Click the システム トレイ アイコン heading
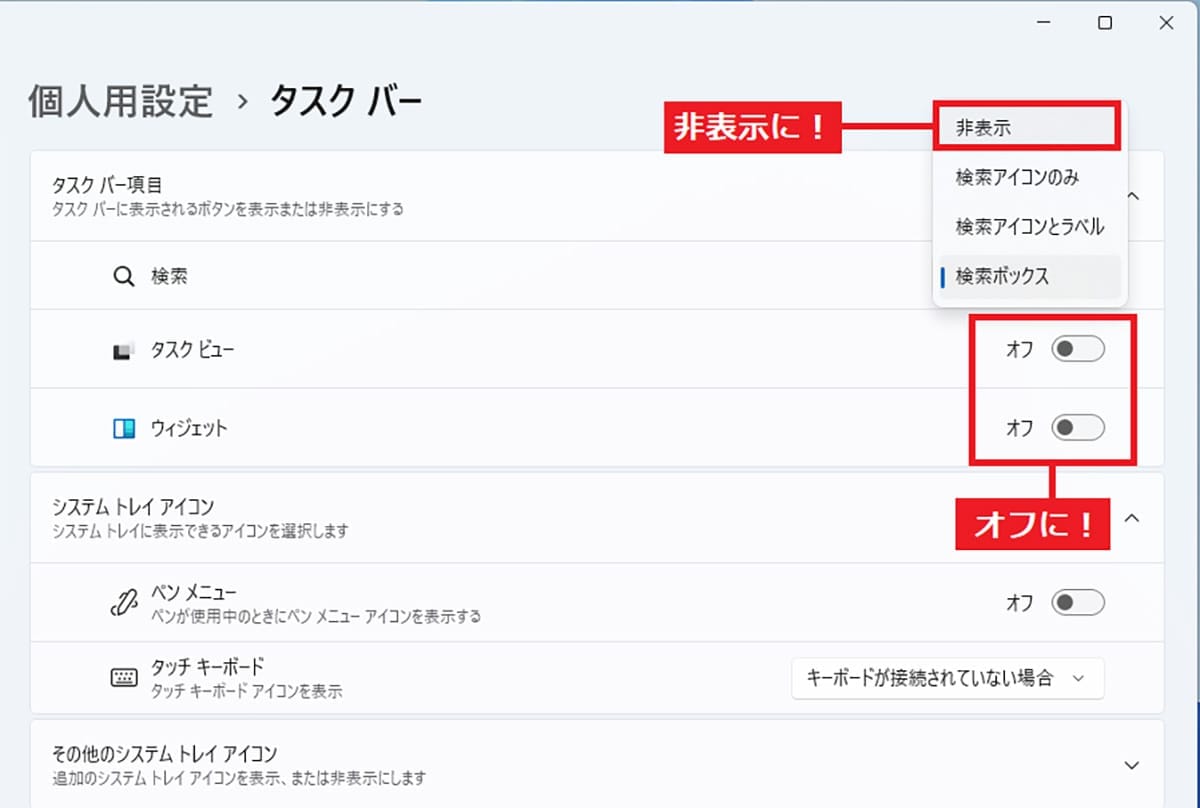This screenshot has height=808, width=1200. coord(133,507)
